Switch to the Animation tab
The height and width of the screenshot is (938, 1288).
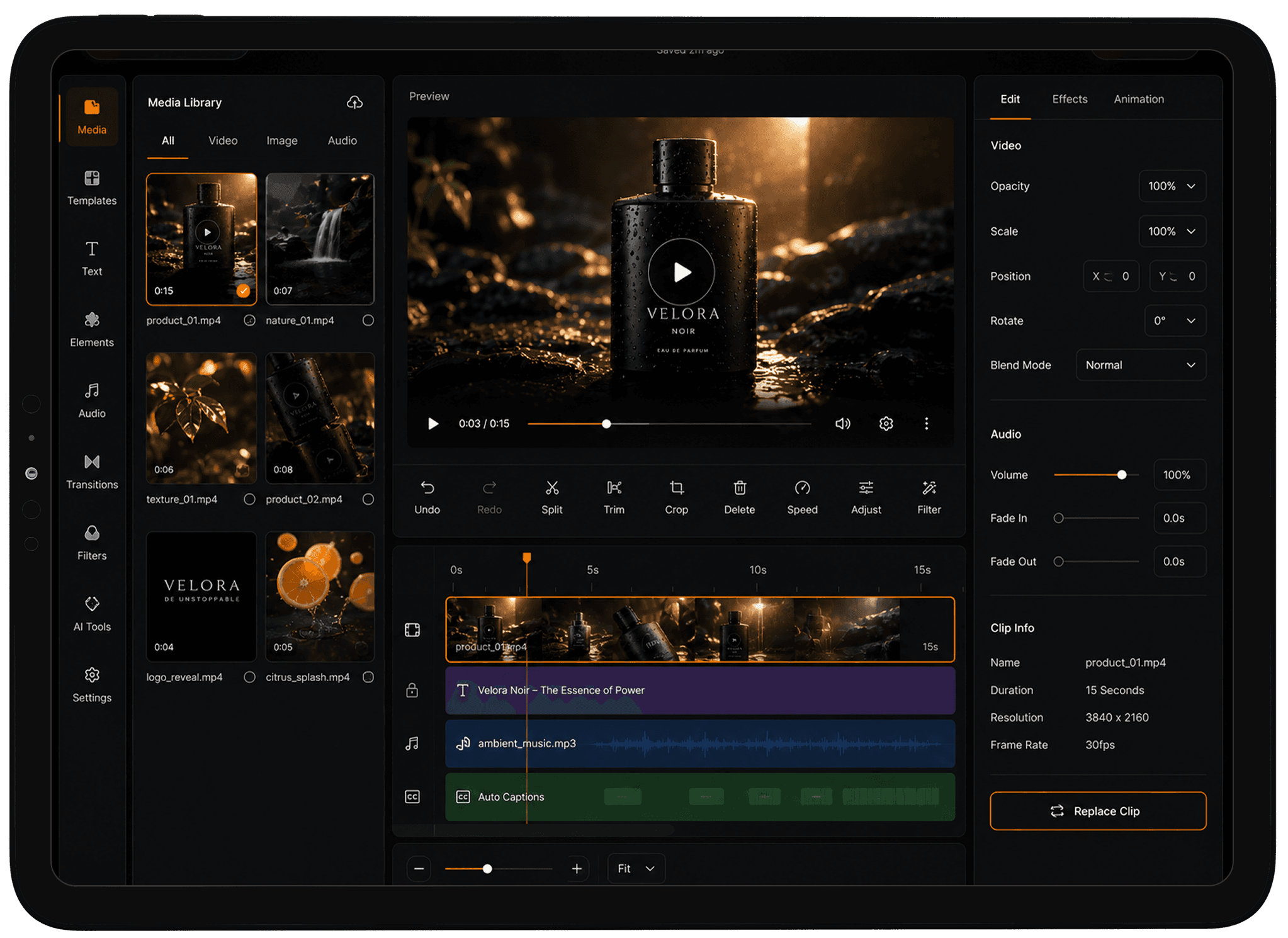click(1138, 99)
